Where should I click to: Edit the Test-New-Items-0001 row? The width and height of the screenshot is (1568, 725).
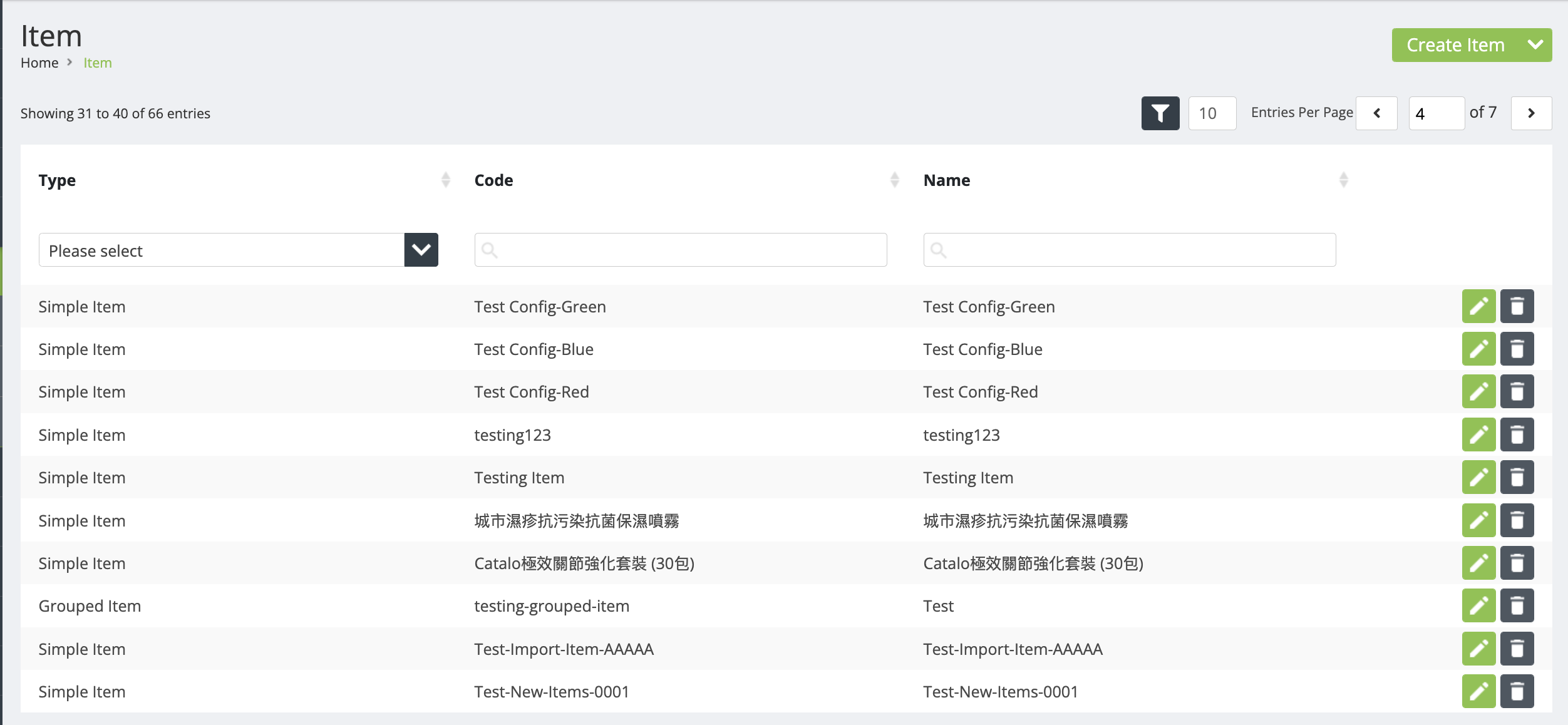[x=1478, y=691]
